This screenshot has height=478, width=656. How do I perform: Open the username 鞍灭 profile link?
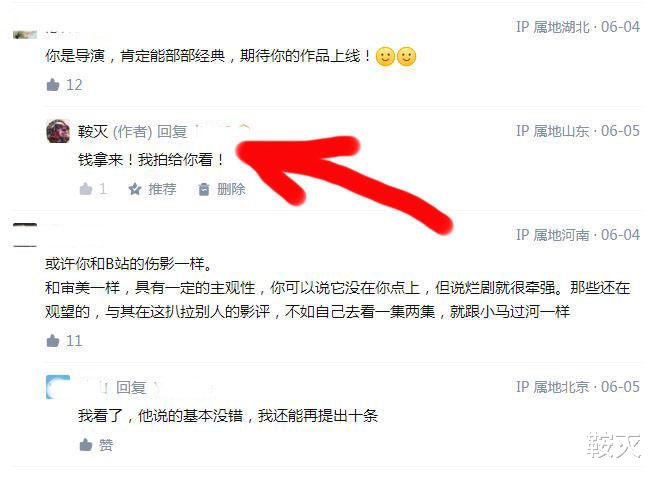click(93, 132)
